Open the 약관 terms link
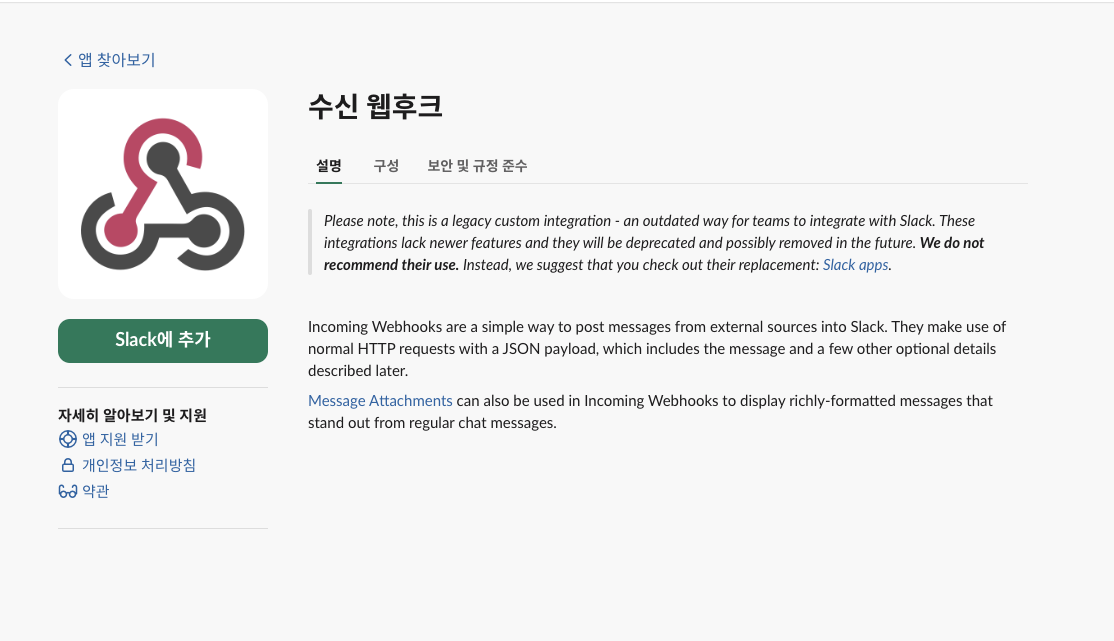Image resolution: width=1114 pixels, height=641 pixels. [95, 491]
